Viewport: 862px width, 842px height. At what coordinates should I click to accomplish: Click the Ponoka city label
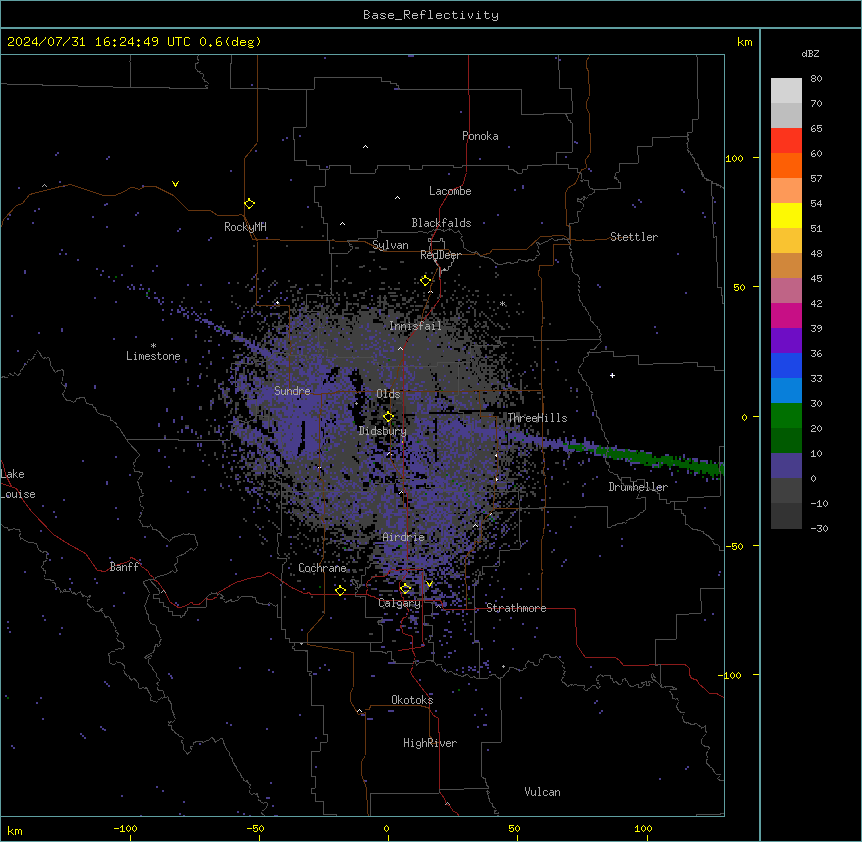click(x=480, y=136)
